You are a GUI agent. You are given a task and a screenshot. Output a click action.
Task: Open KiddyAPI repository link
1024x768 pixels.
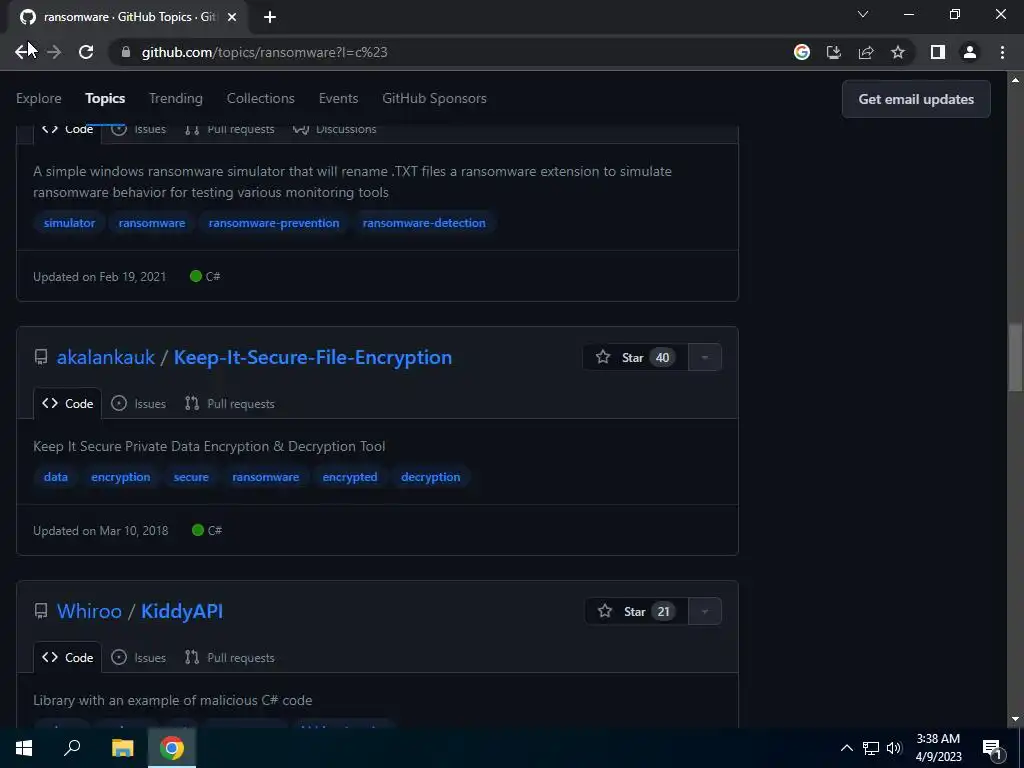(x=182, y=611)
